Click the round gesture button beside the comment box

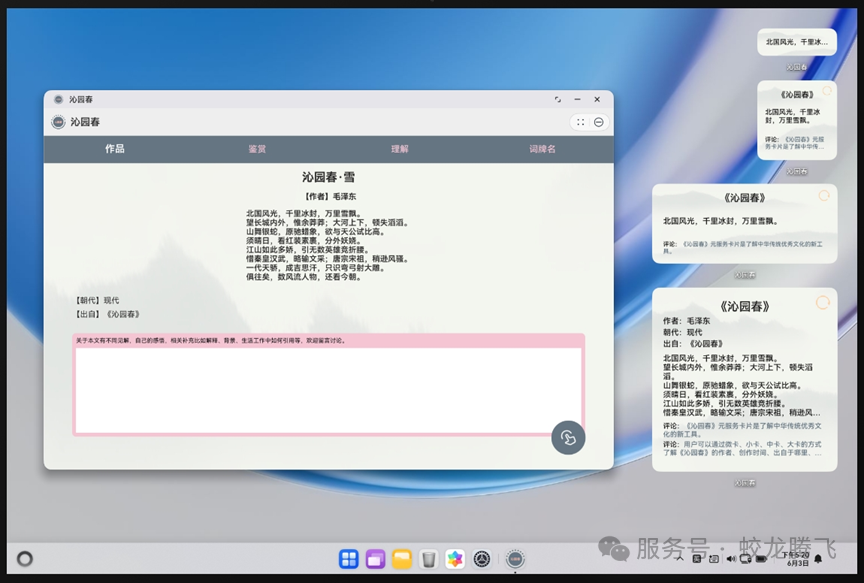click(568, 438)
